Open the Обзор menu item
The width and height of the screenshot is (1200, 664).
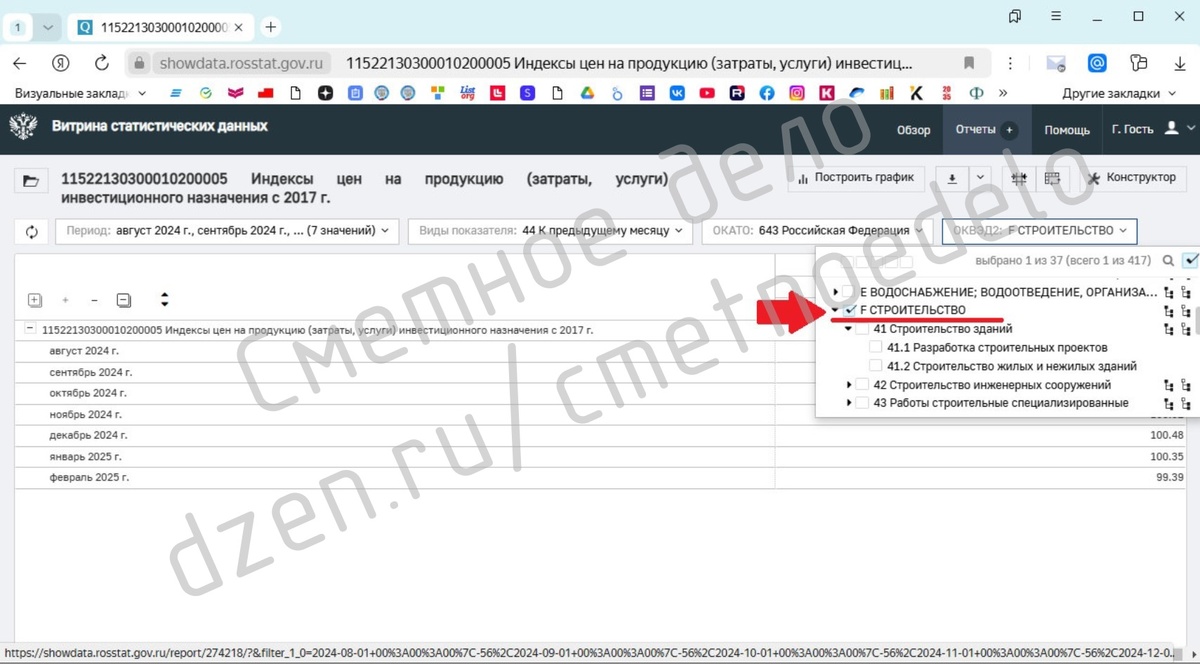913,130
